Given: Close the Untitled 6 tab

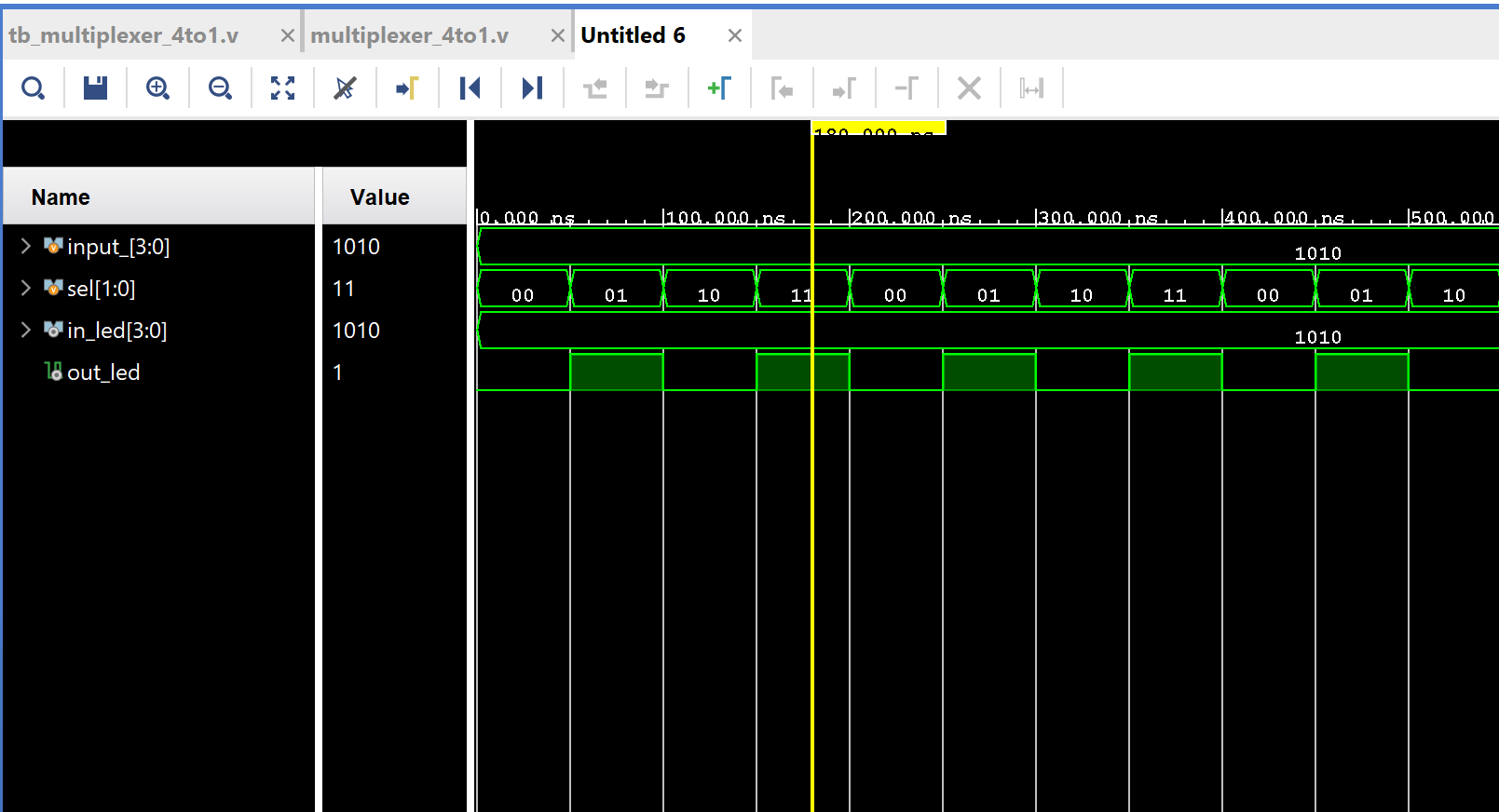Looking at the screenshot, I should pyautogui.click(x=735, y=35).
